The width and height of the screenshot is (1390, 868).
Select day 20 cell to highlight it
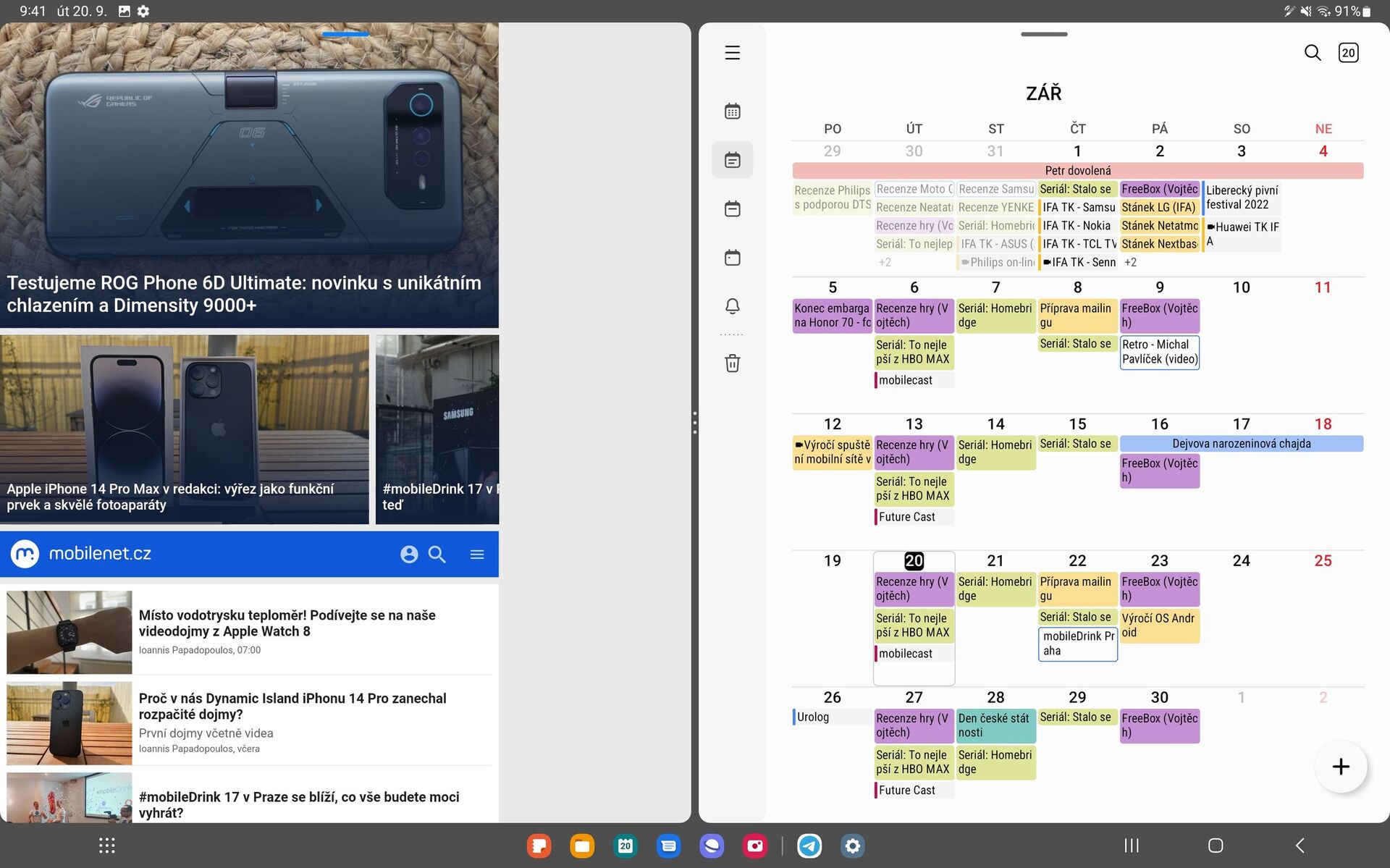[x=914, y=561]
